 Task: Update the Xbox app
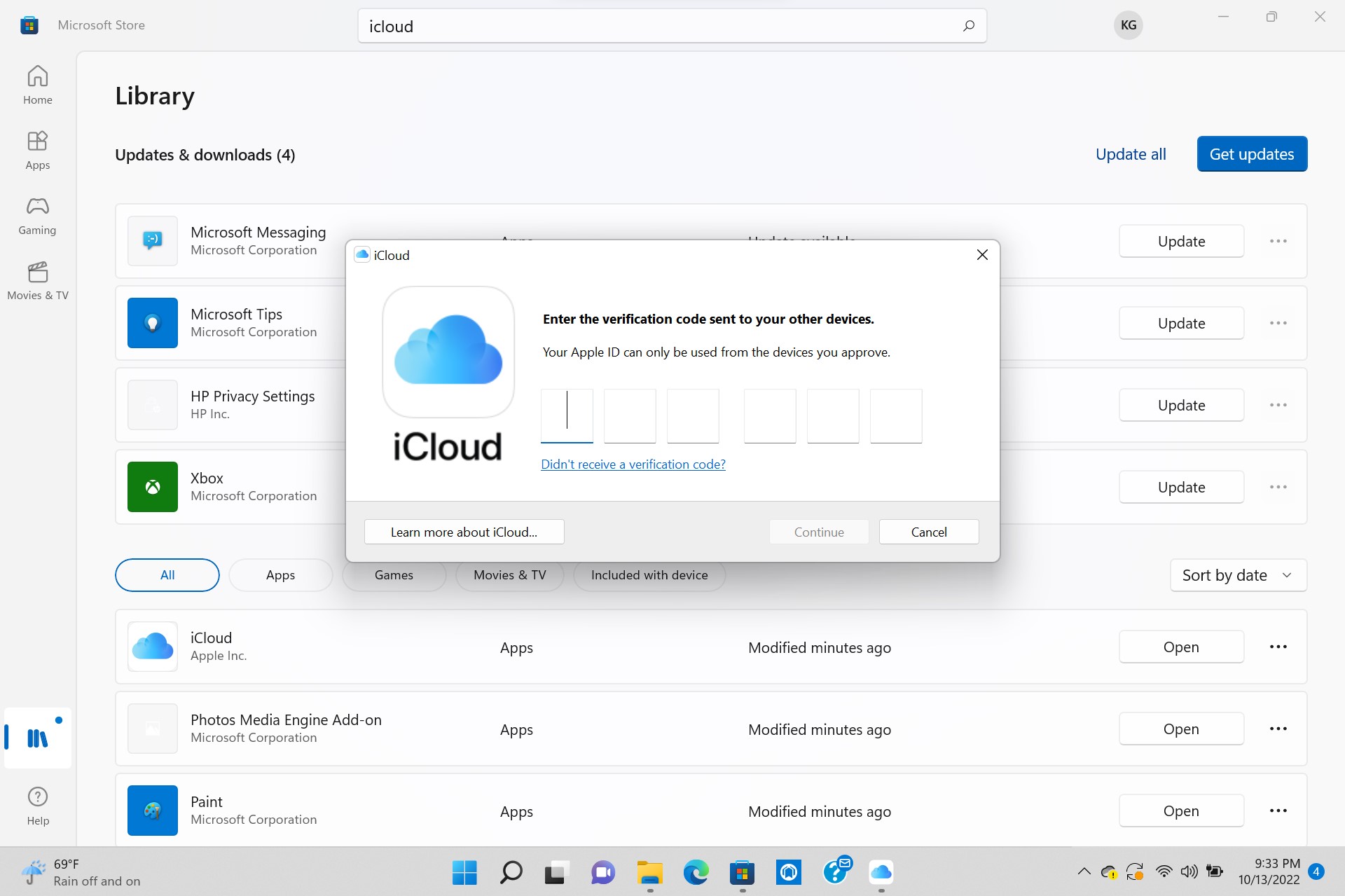click(x=1181, y=487)
